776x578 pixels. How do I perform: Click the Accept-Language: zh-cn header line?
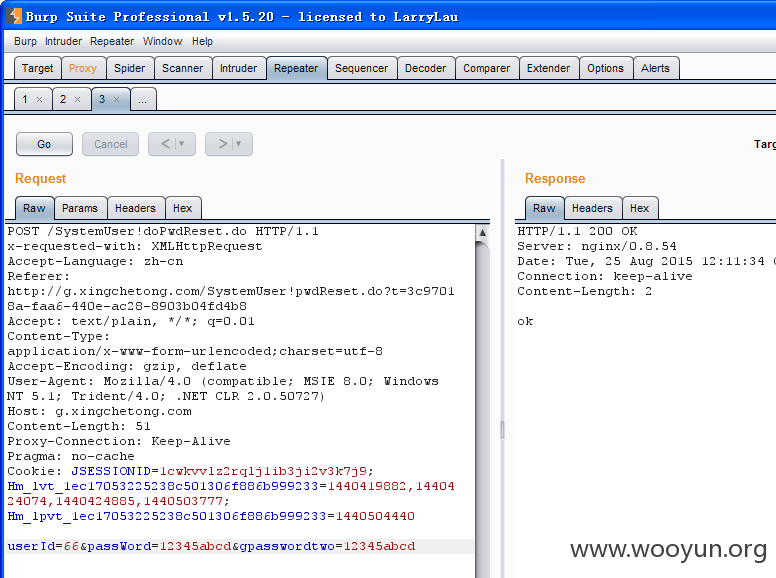point(95,261)
